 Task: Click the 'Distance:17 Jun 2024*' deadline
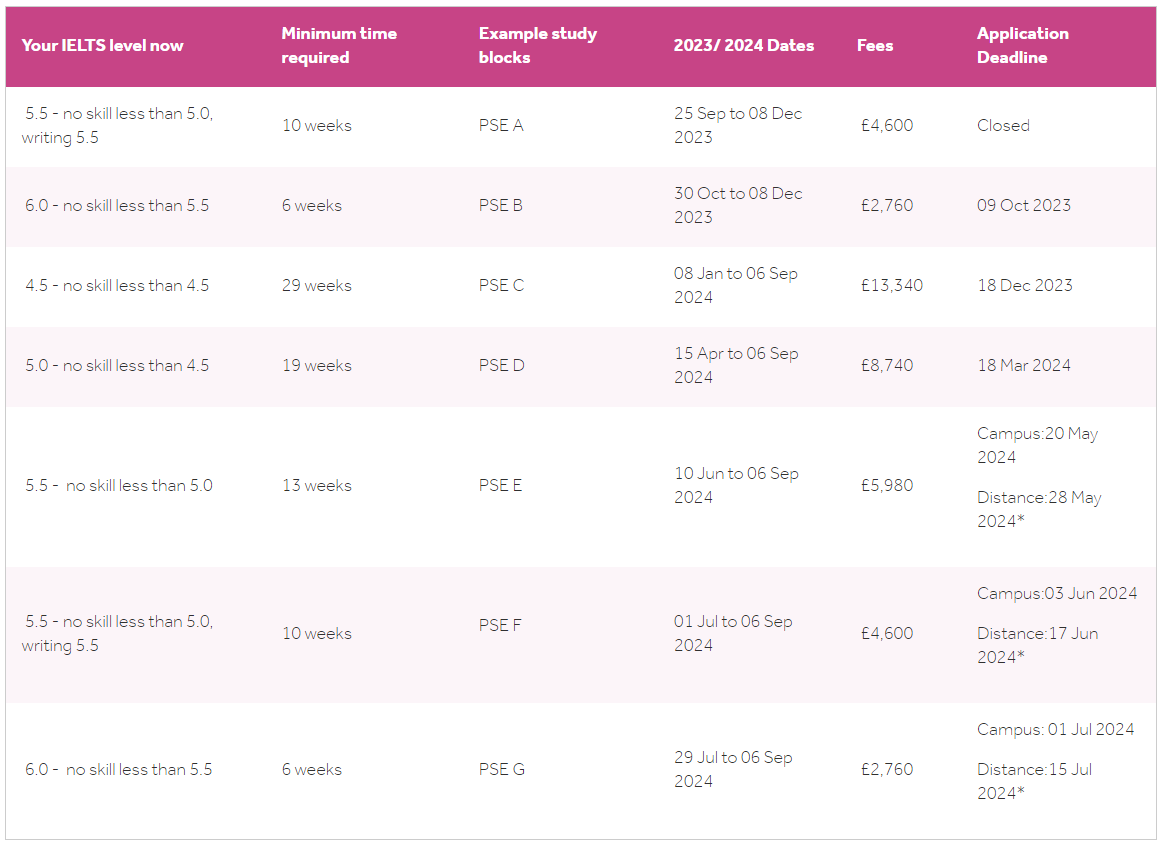coord(1038,645)
